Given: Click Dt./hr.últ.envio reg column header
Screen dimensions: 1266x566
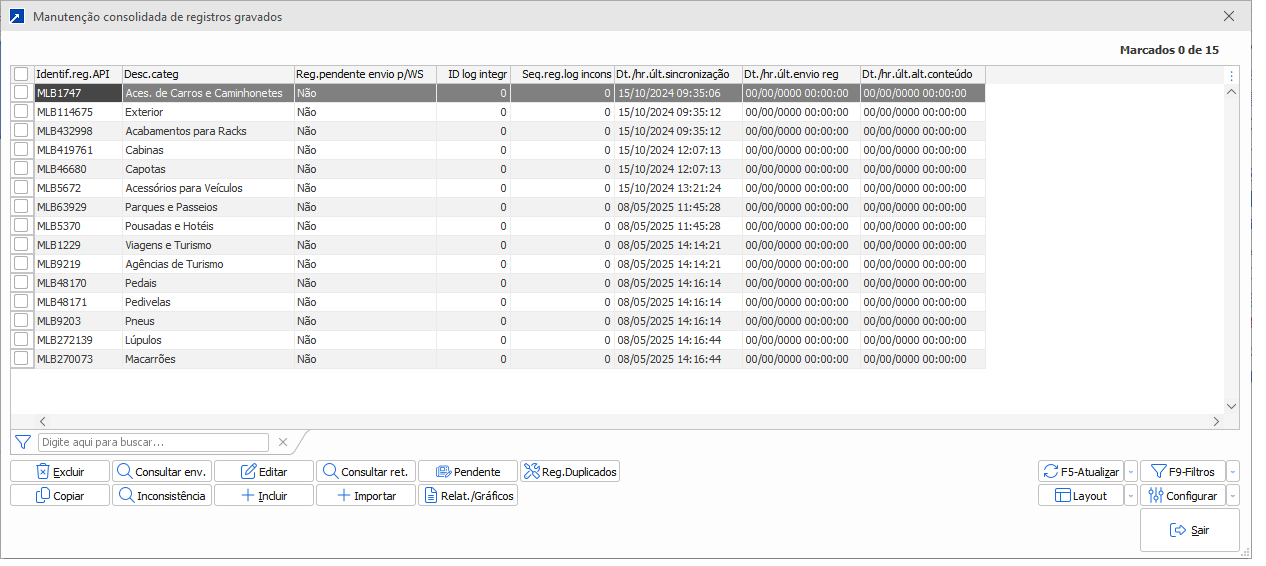Looking at the screenshot, I should 801,74.
